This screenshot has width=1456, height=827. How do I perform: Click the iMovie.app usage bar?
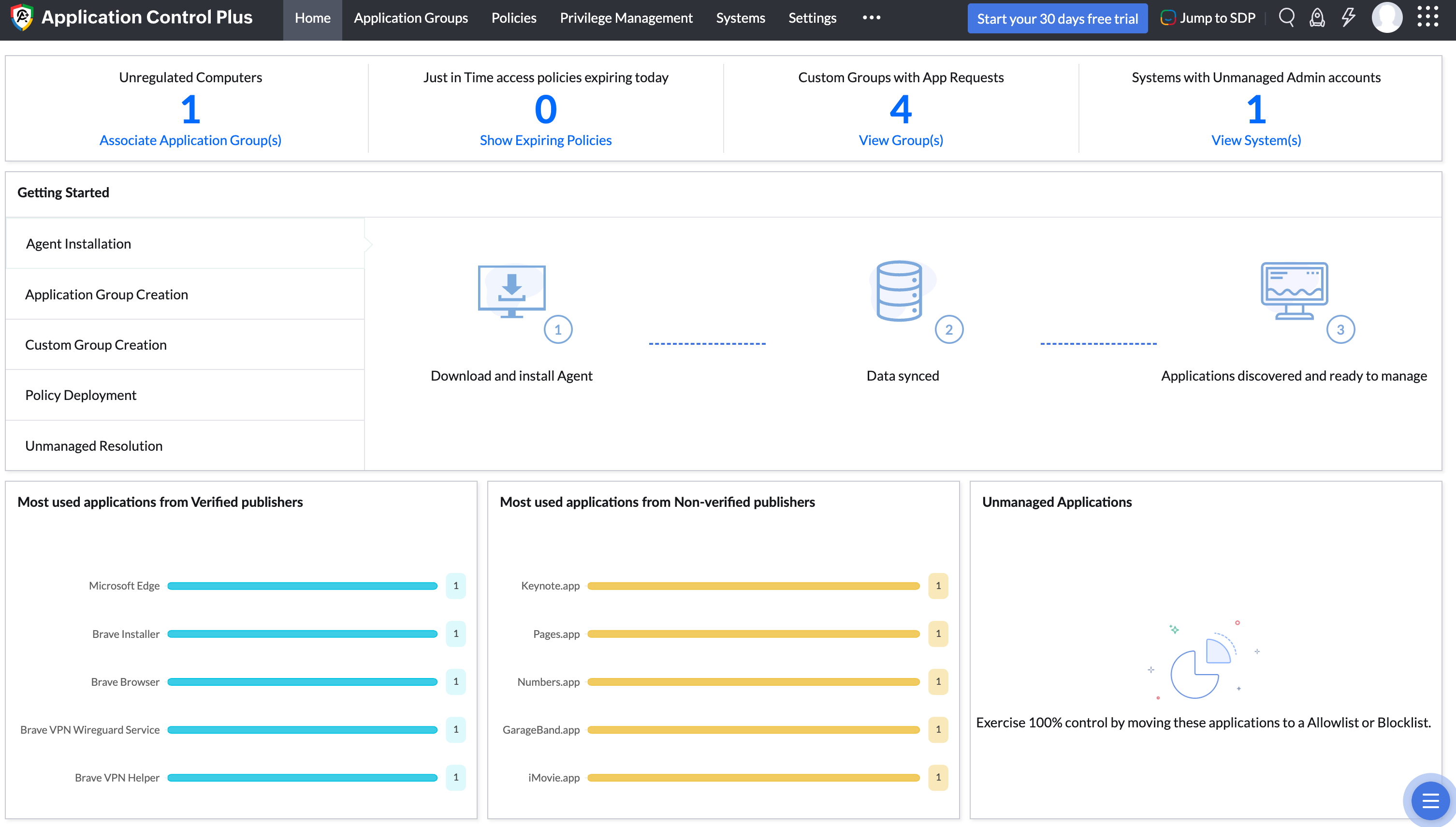(x=754, y=778)
